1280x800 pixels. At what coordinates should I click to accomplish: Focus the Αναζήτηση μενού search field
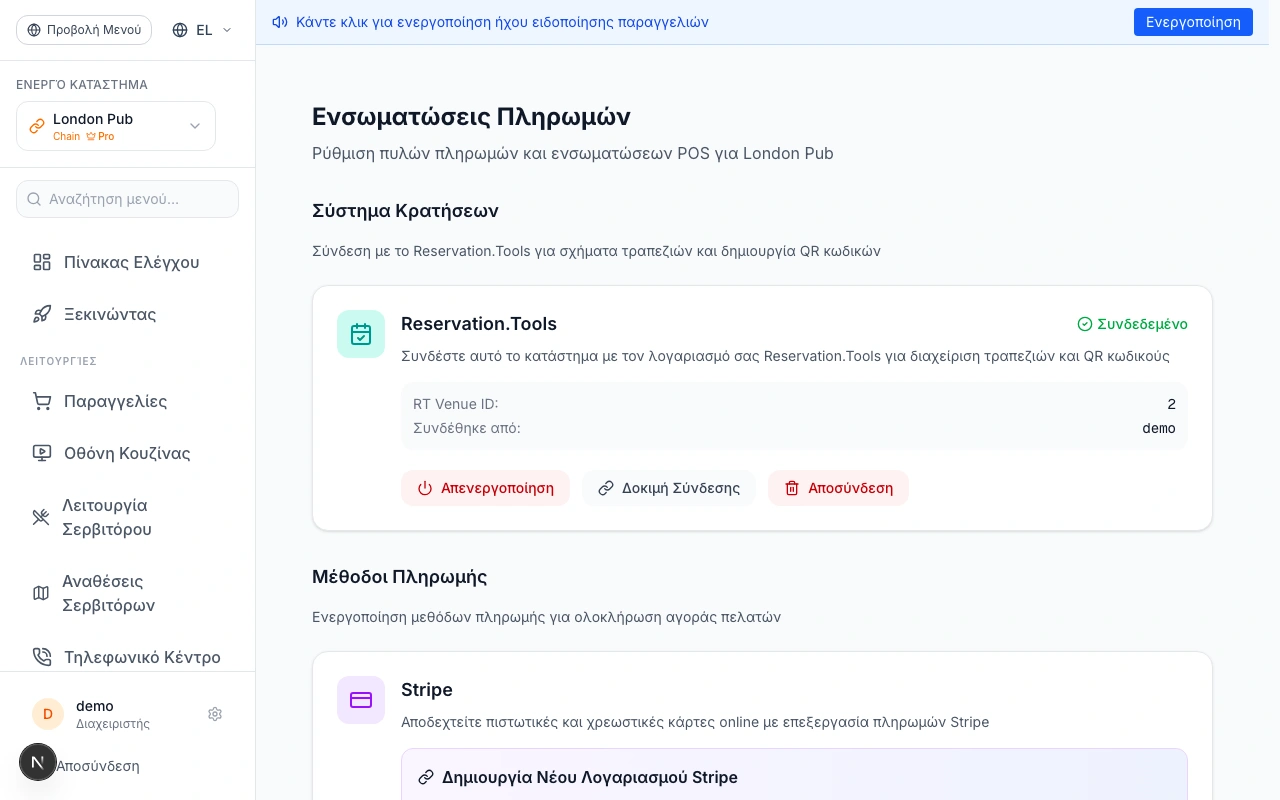click(128, 199)
